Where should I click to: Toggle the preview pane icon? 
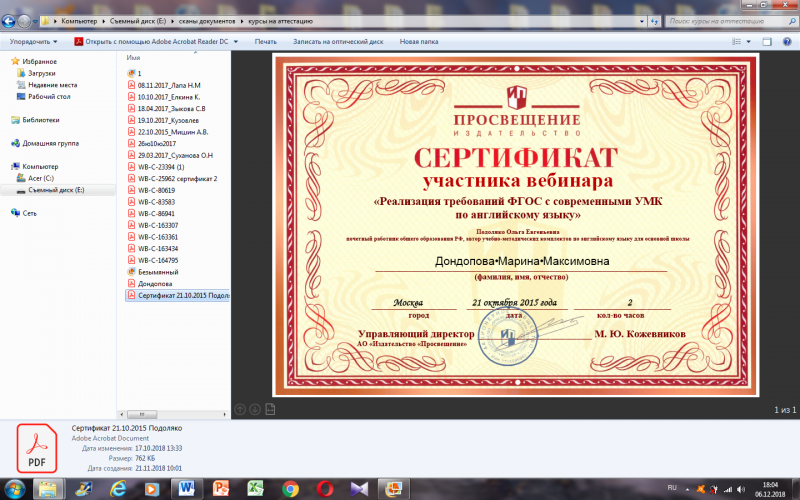pyautogui.click(x=767, y=42)
